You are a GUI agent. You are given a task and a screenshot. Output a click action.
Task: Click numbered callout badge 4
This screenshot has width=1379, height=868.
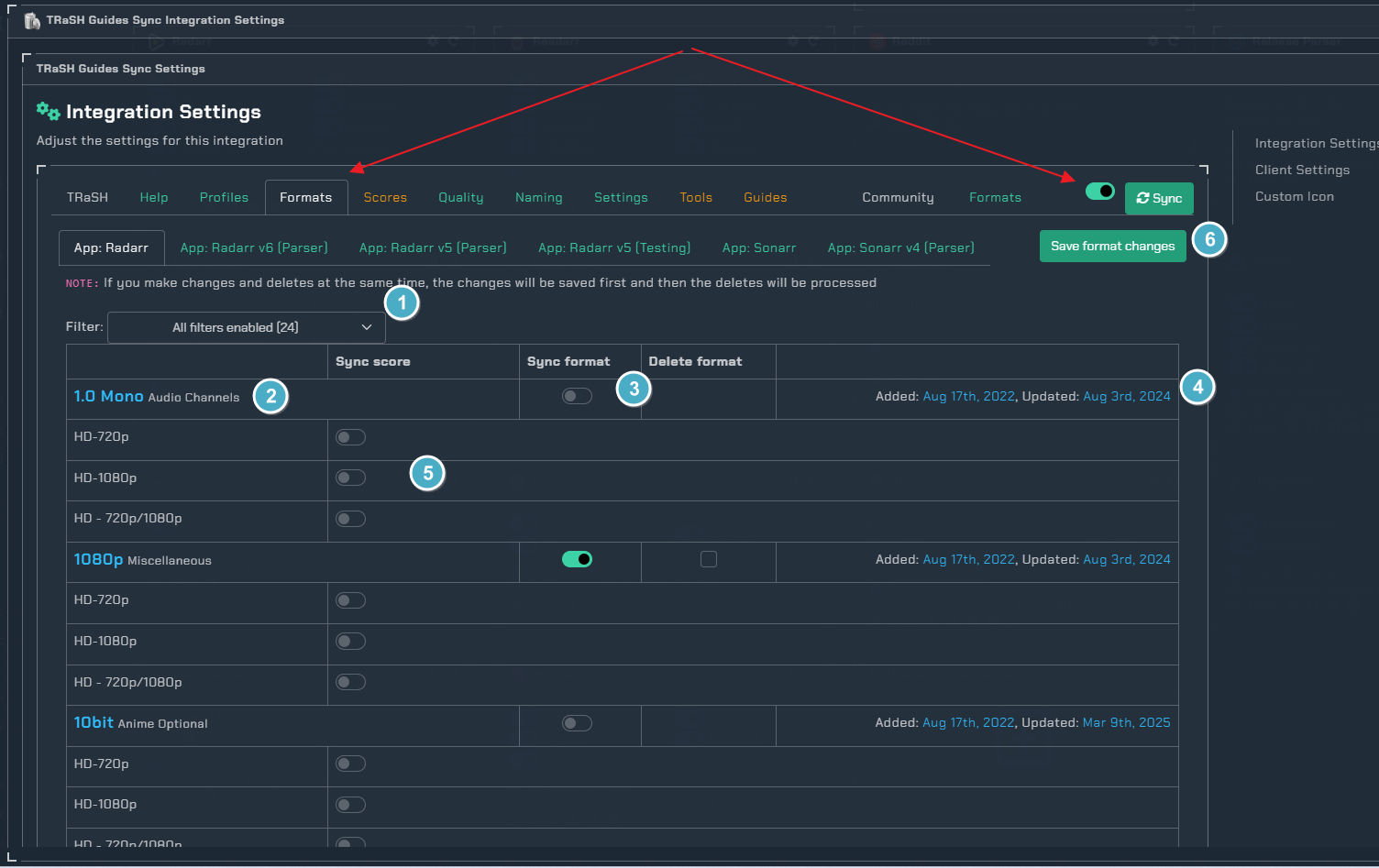point(1197,387)
